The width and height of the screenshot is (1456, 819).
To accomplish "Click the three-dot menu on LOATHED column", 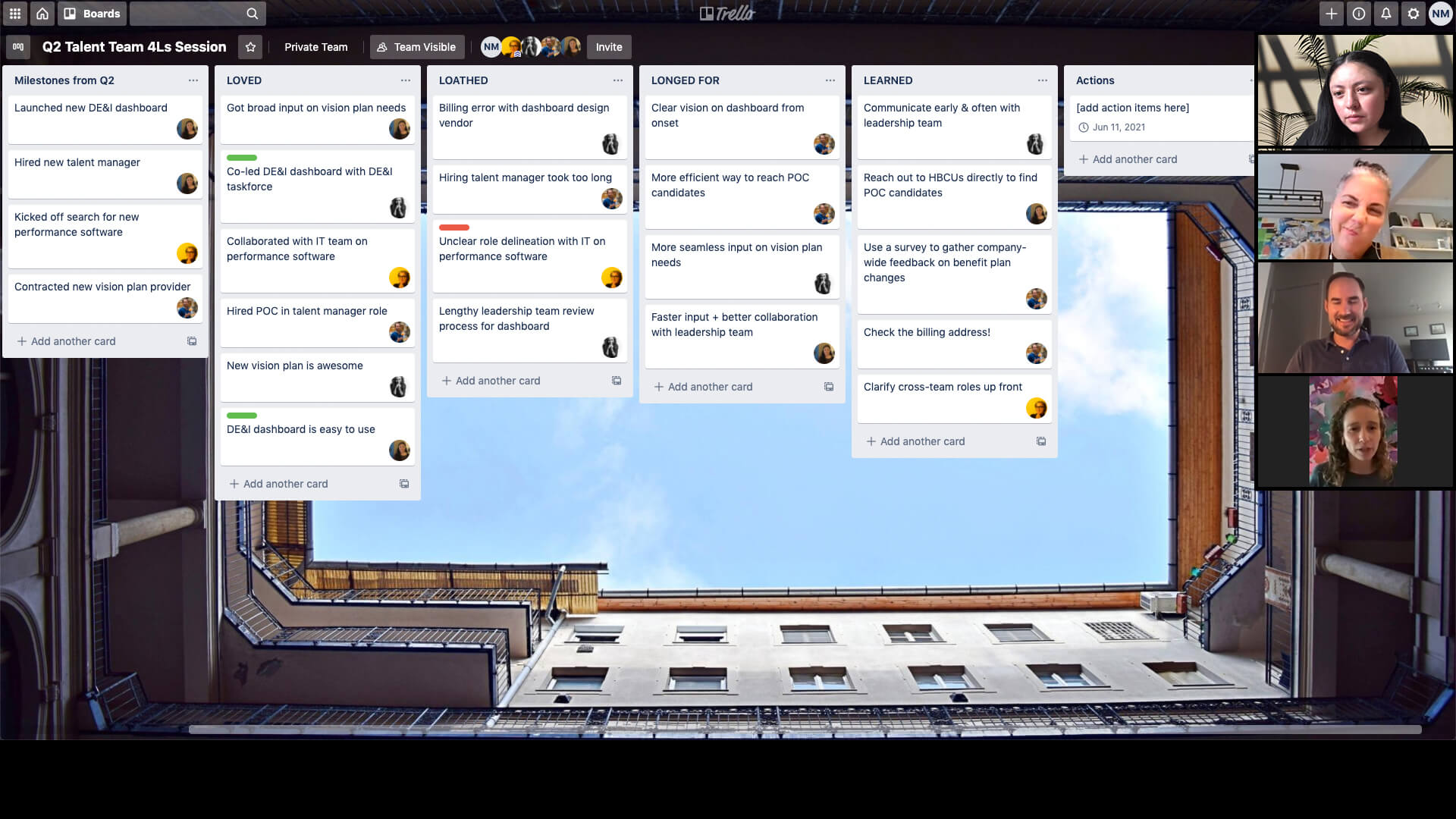I will coord(617,80).
